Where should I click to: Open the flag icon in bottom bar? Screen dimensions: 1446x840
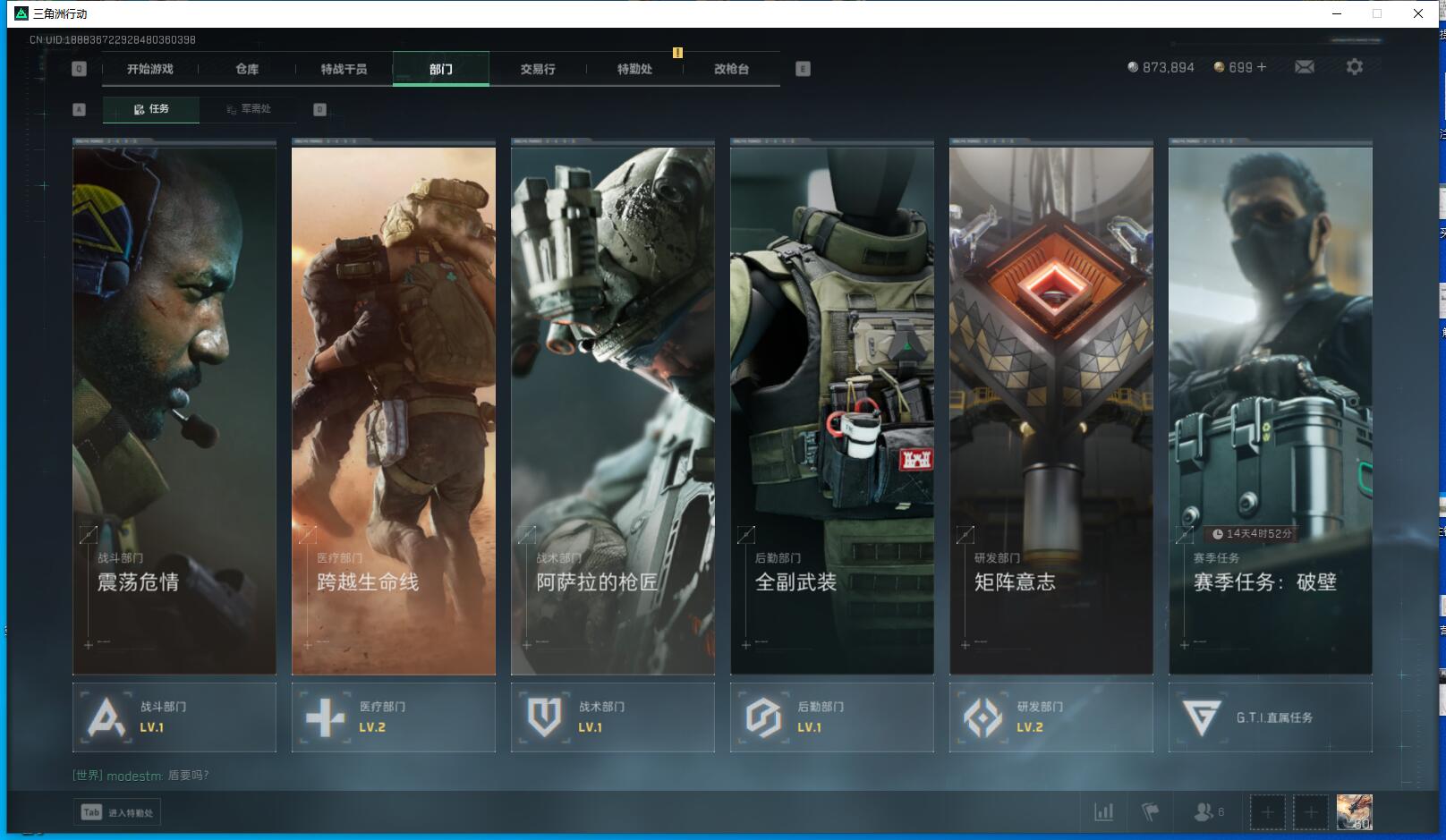coord(1151,812)
